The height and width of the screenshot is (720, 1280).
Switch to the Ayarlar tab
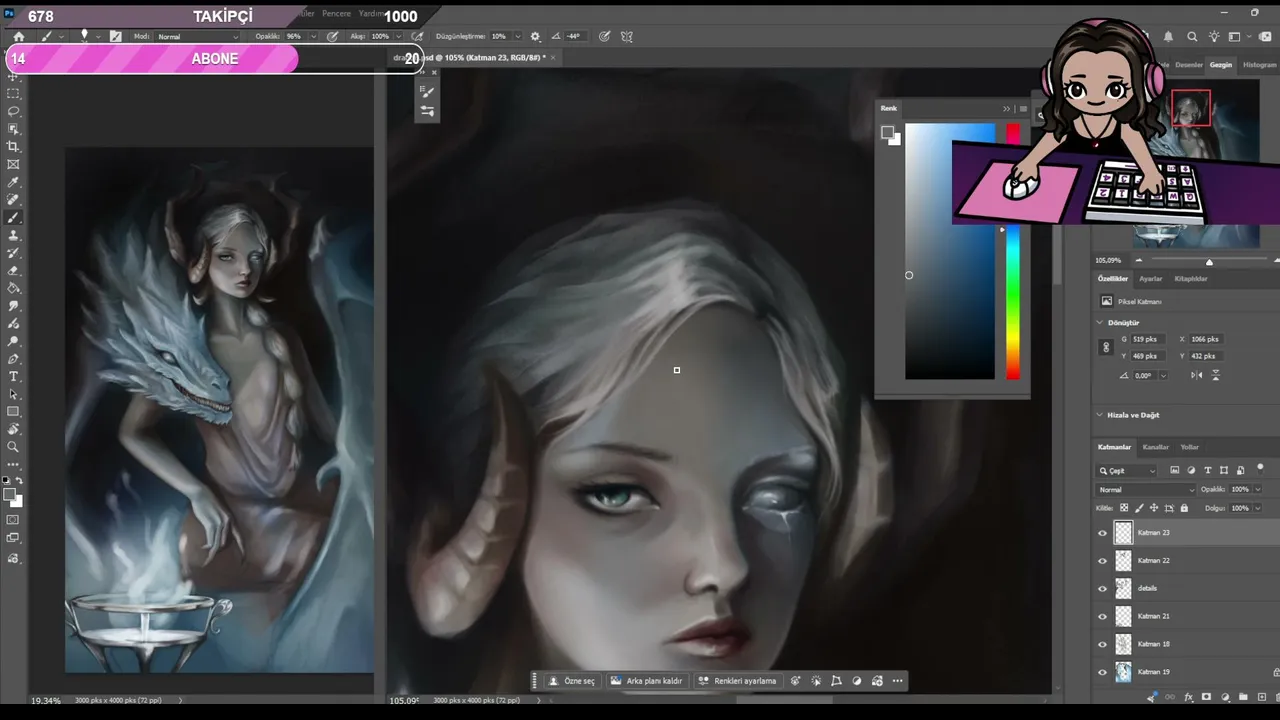pyautogui.click(x=1151, y=279)
